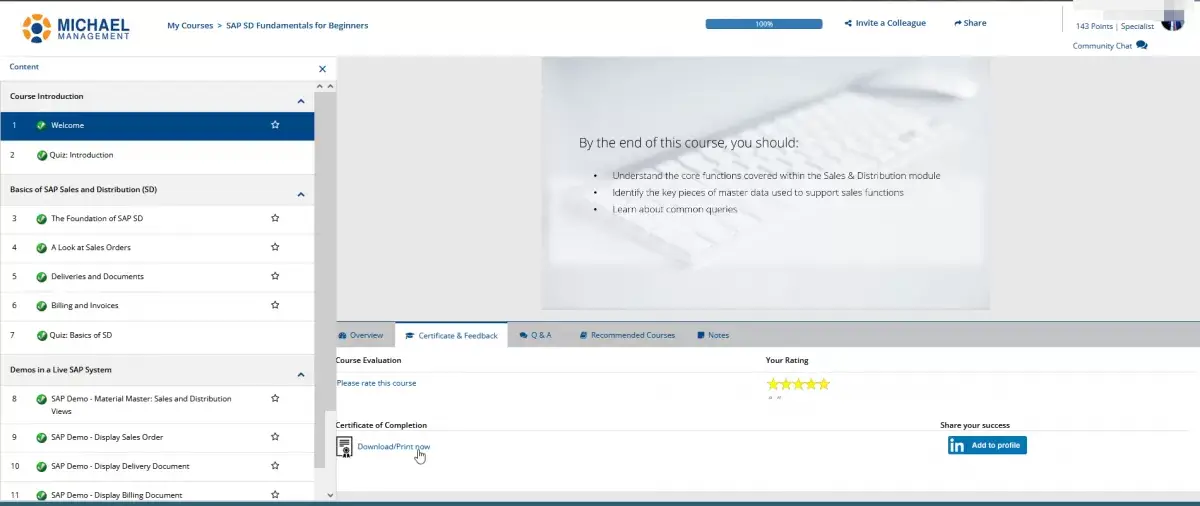The image size is (1200, 506).
Task: View 143 Points Specialist status
Action: 1114,26
